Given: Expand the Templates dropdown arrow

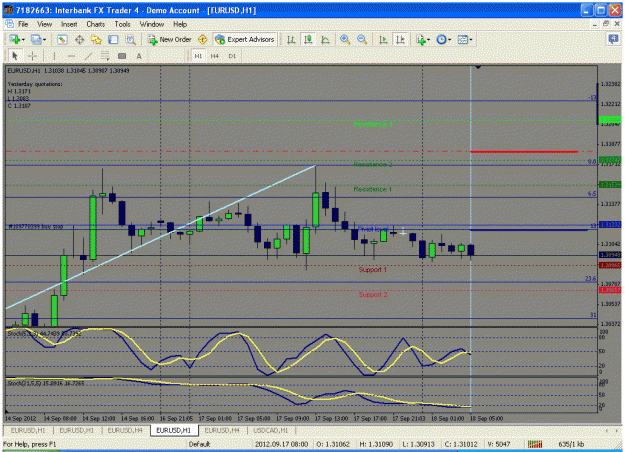Looking at the screenshot, I should 471,40.
